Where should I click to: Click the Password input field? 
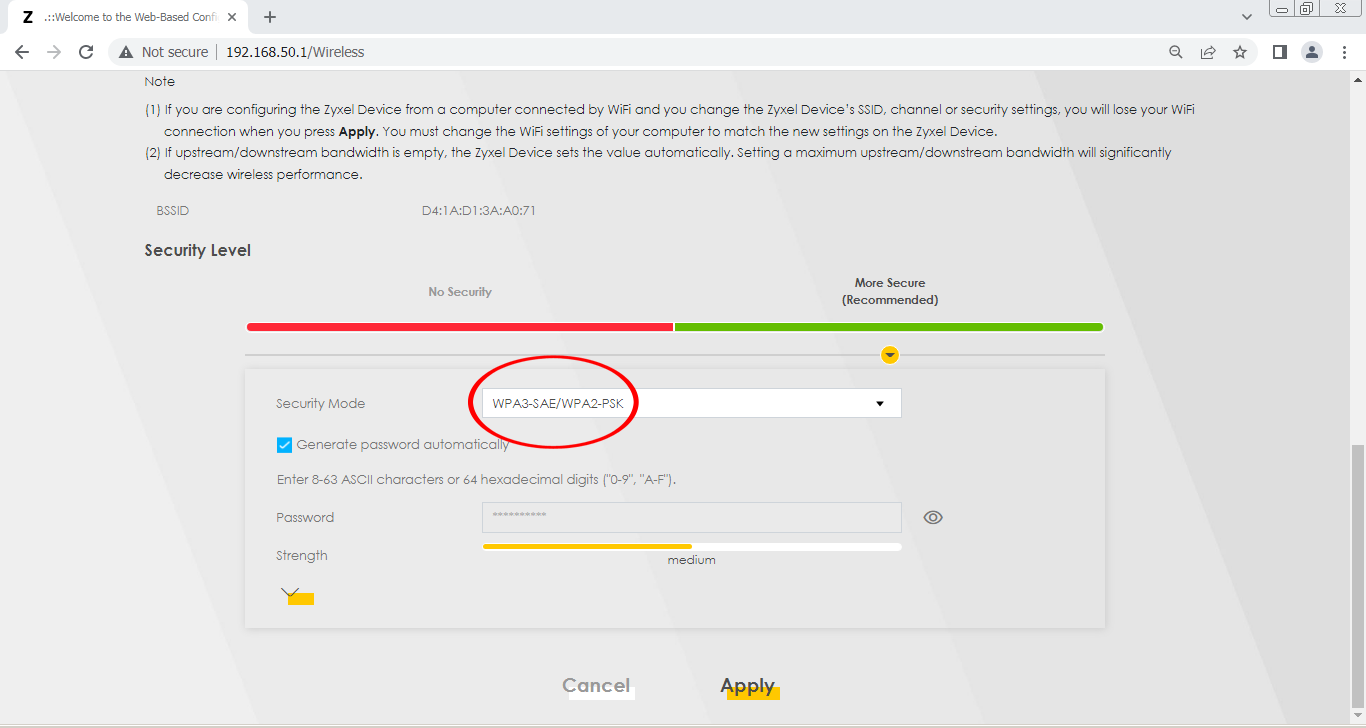tap(691, 518)
